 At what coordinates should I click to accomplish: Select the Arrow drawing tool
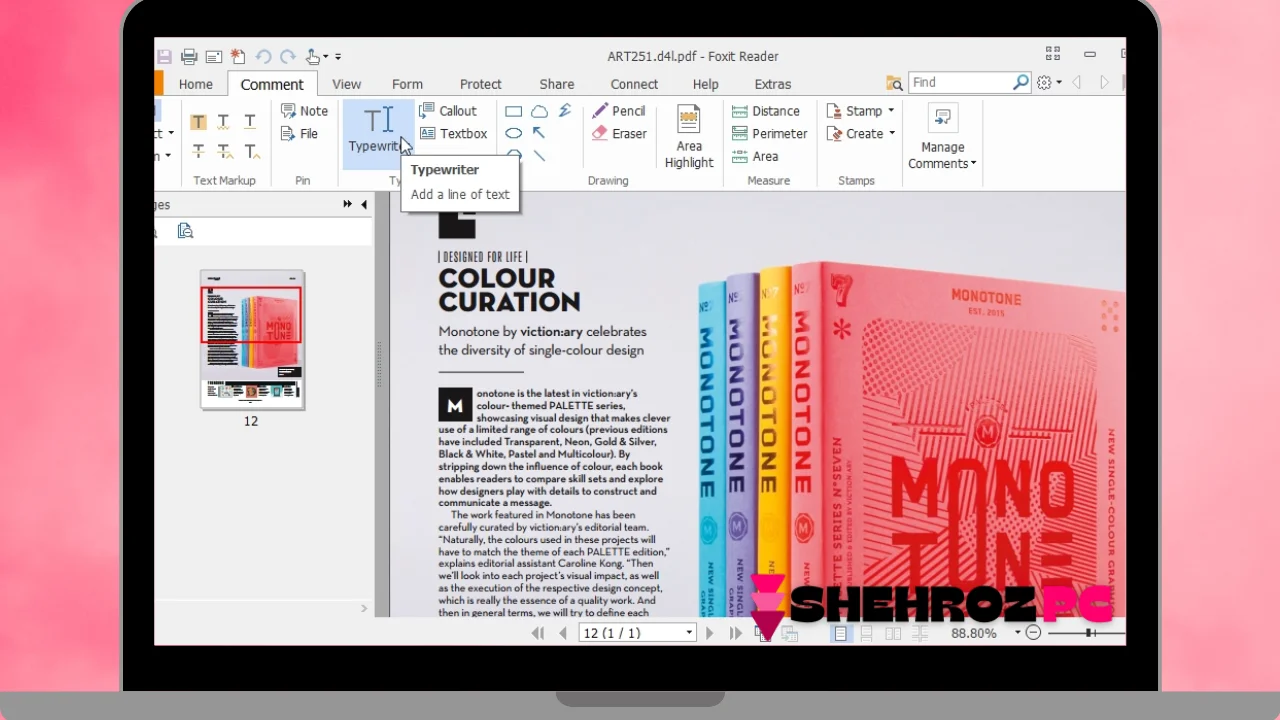(x=539, y=133)
